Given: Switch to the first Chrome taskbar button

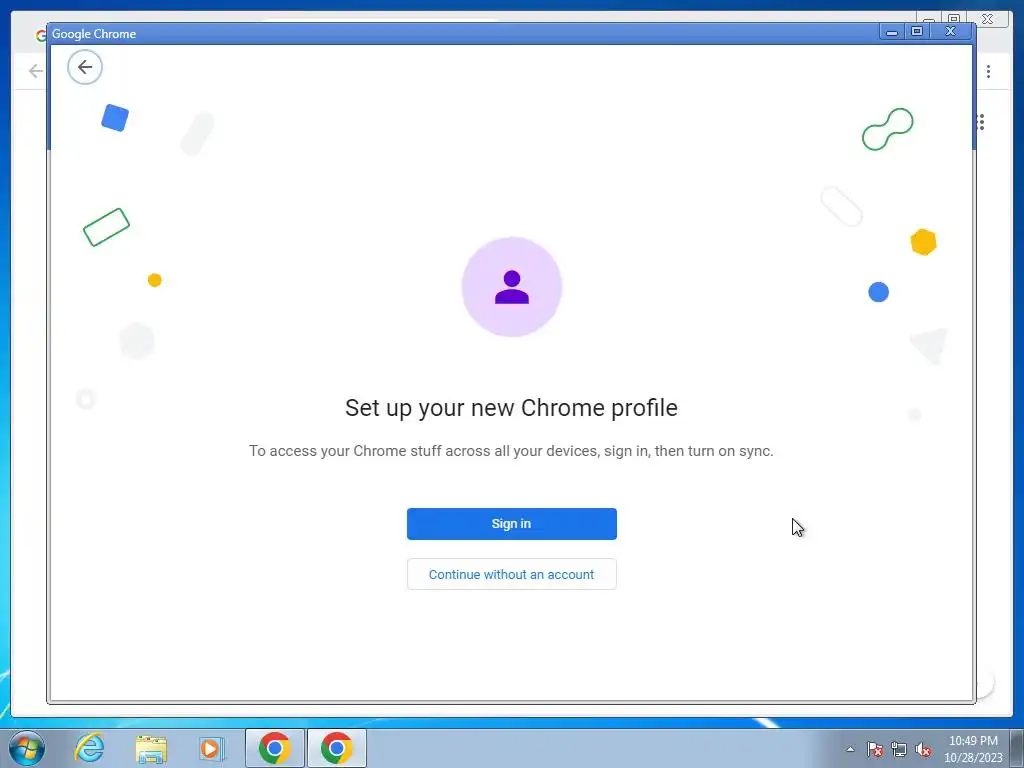Looking at the screenshot, I should point(274,748).
